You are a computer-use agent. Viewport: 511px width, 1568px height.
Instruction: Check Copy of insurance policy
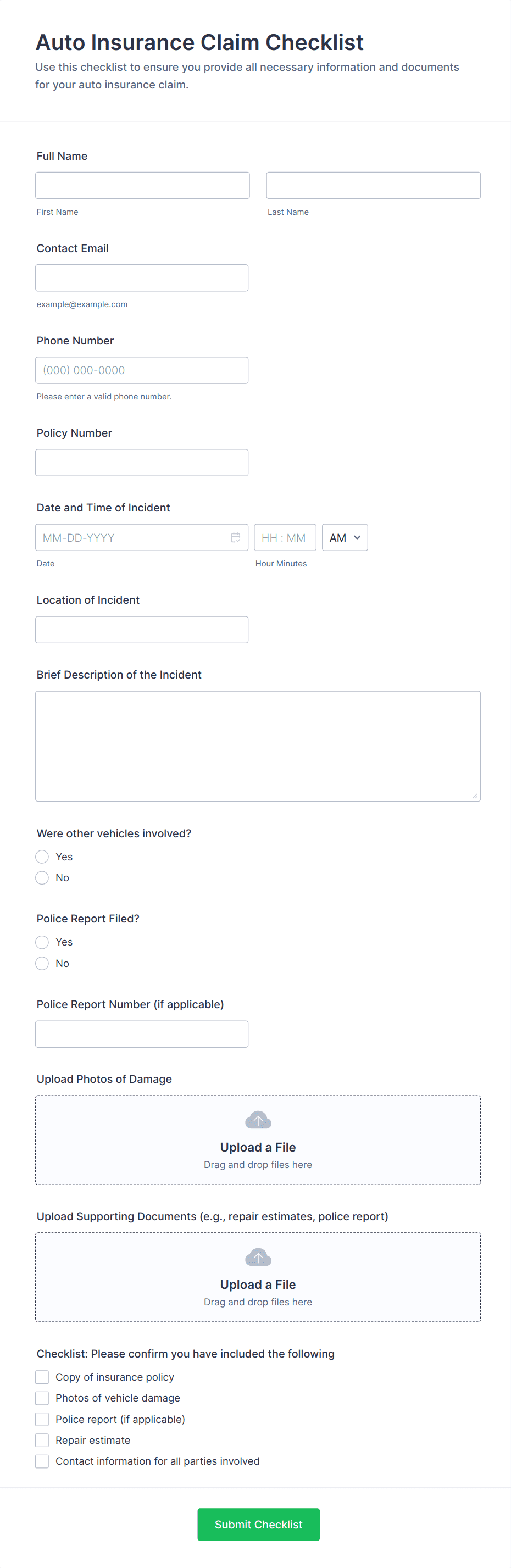(42, 1377)
